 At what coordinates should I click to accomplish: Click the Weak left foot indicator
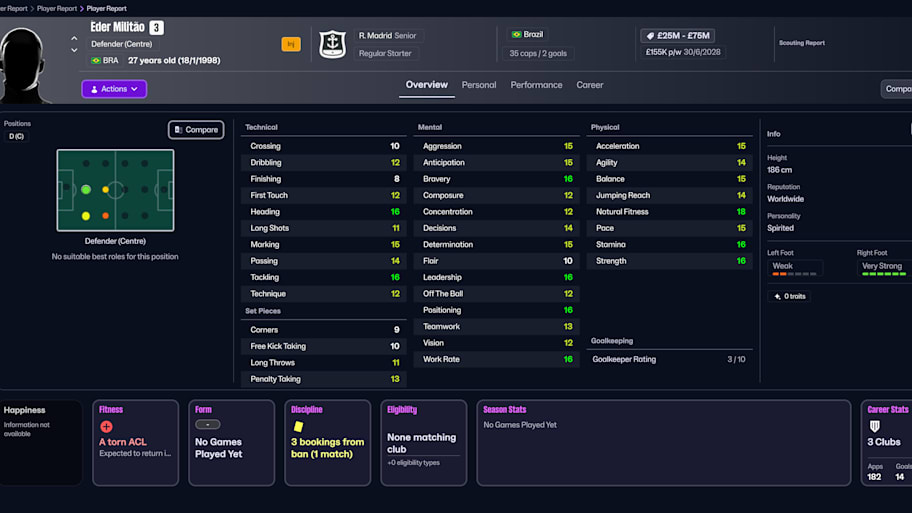tap(795, 268)
